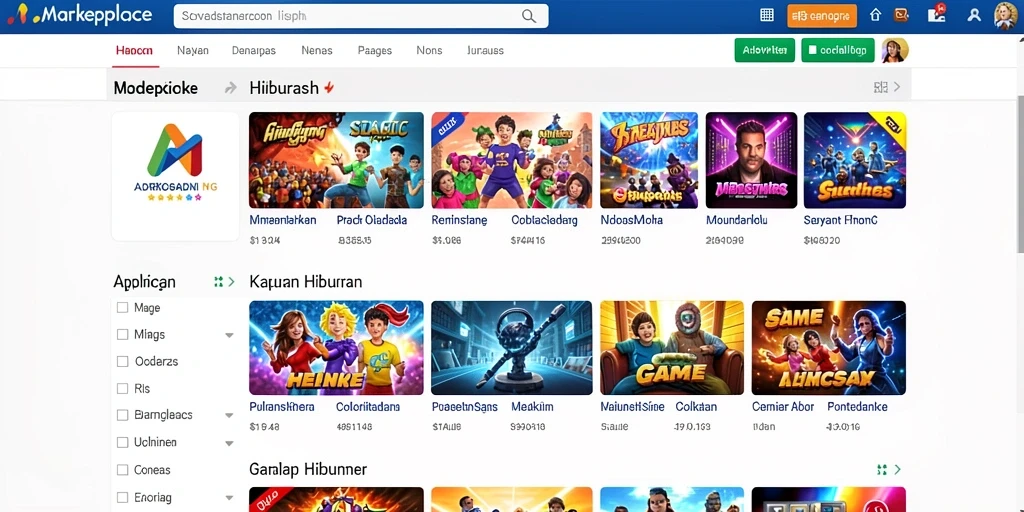Open the orange-bordered message icon
The width and height of the screenshot is (1024, 512).
point(902,15)
